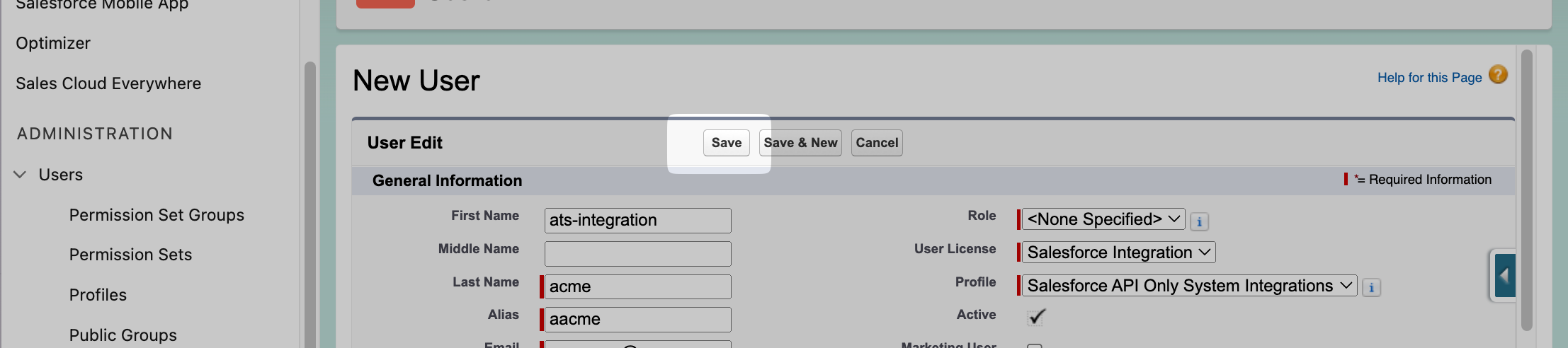Open Sales Cloud Everywhere in sidebar
1568x348 pixels.
tap(108, 83)
